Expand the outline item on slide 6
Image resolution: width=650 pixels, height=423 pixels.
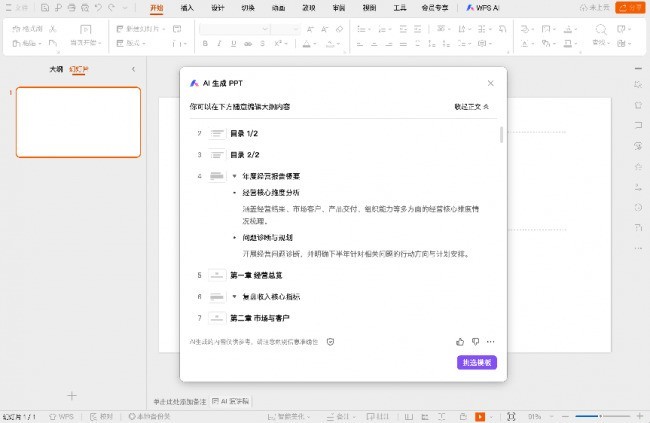coord(235,297)
